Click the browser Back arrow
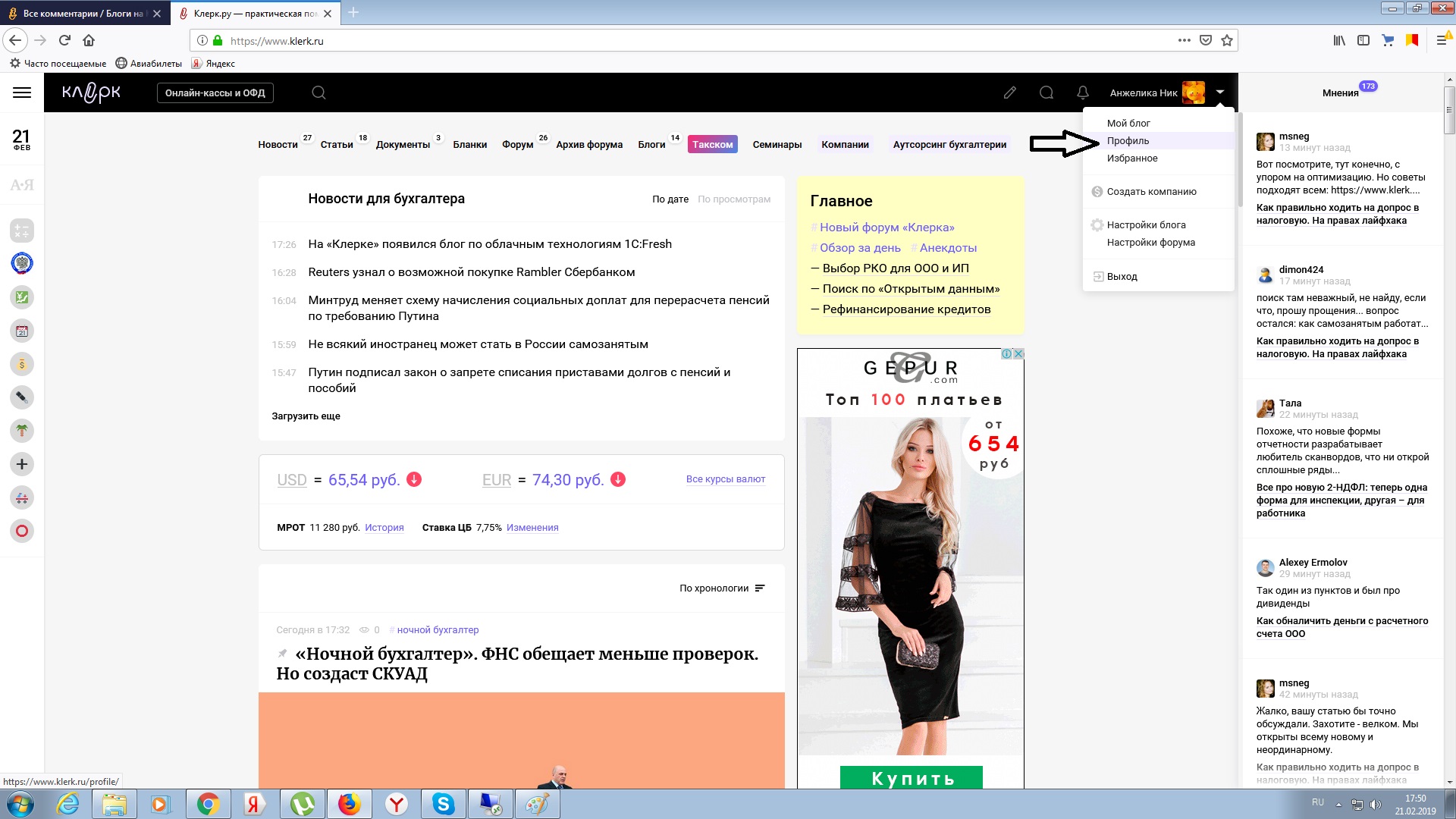Viewport: 1456px width, 819px height. pos(15,40)
